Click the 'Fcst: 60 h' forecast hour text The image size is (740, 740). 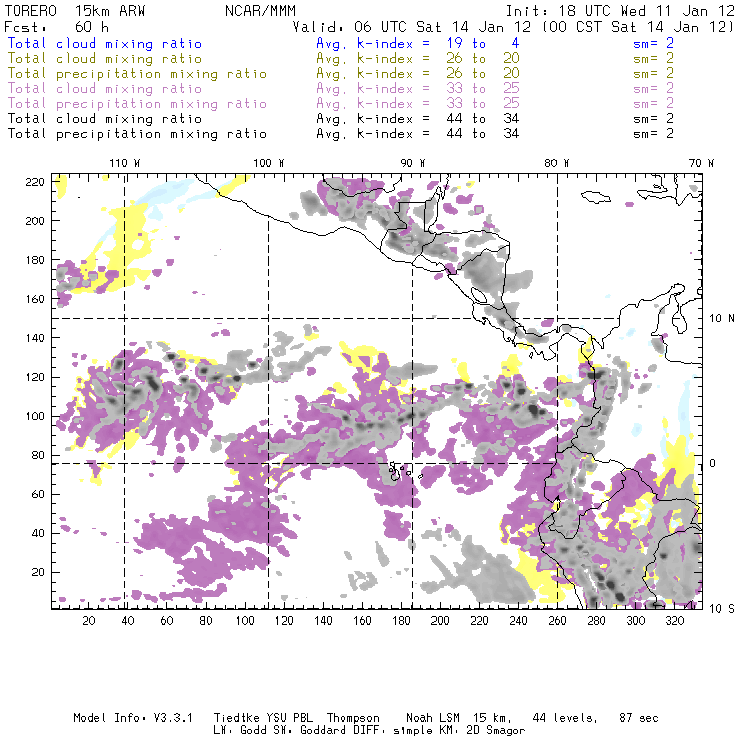click(56, 27)
